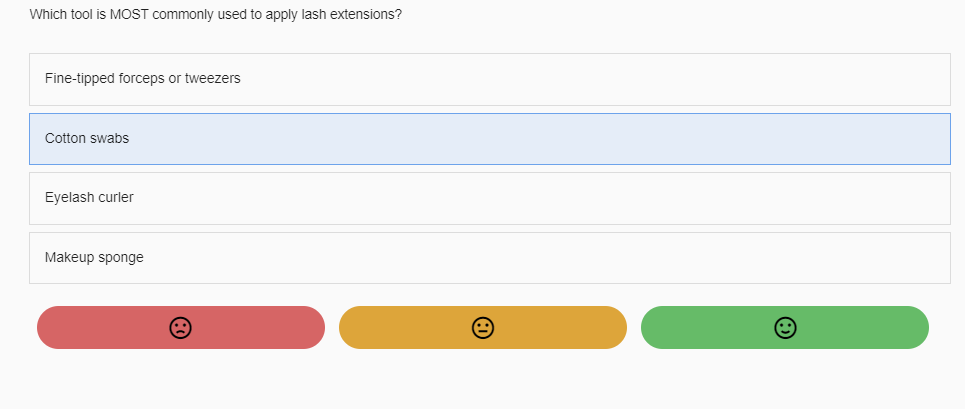
Task: Click the lash extensions question text
Action: [216, 15]
